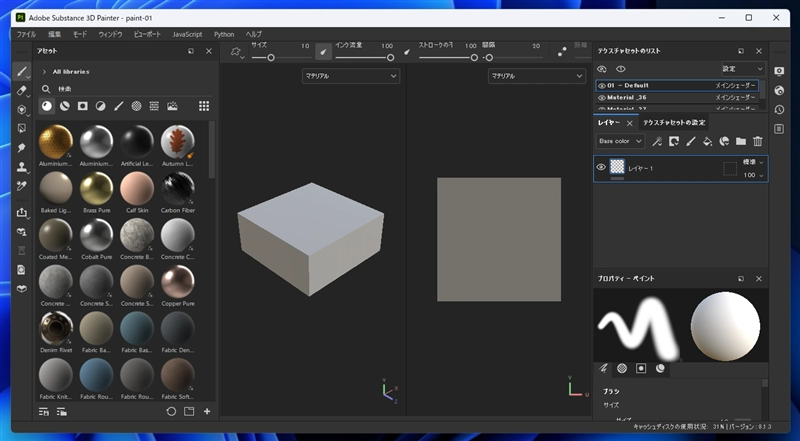Close the レイヤー tab

[630, 124]
